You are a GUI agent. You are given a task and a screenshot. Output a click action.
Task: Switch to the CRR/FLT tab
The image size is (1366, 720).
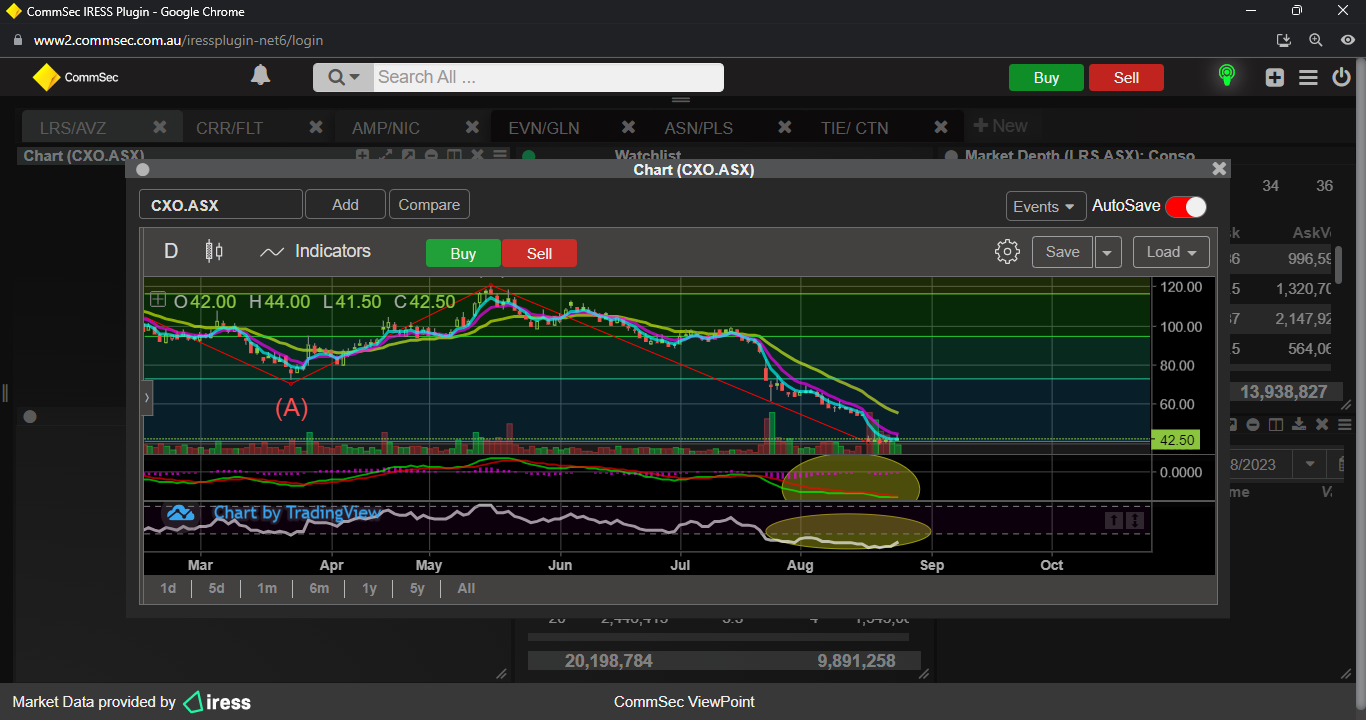point(230,128)
